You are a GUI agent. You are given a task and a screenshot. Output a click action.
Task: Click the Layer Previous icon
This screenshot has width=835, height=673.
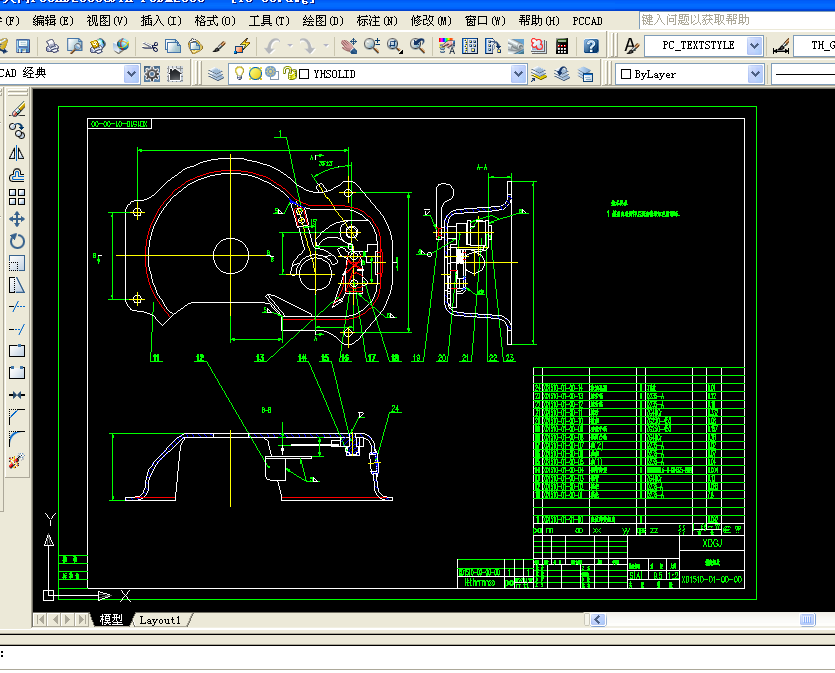[562, 74]
